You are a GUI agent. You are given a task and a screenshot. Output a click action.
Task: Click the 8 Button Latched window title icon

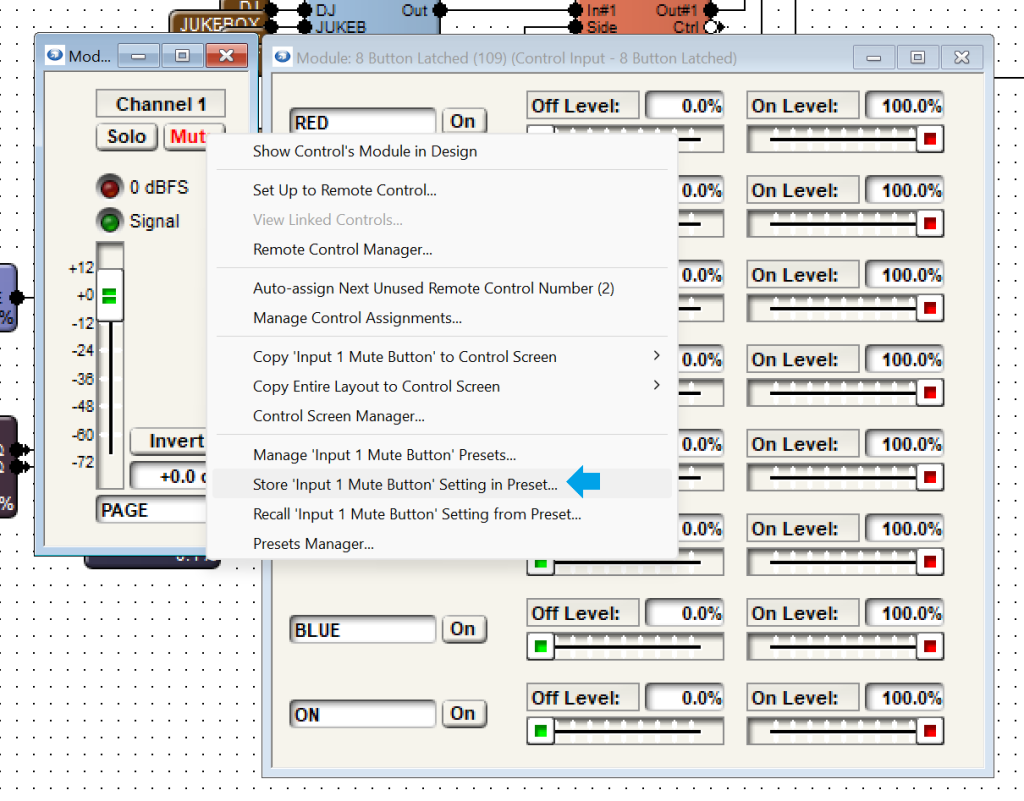click(283, 58)
